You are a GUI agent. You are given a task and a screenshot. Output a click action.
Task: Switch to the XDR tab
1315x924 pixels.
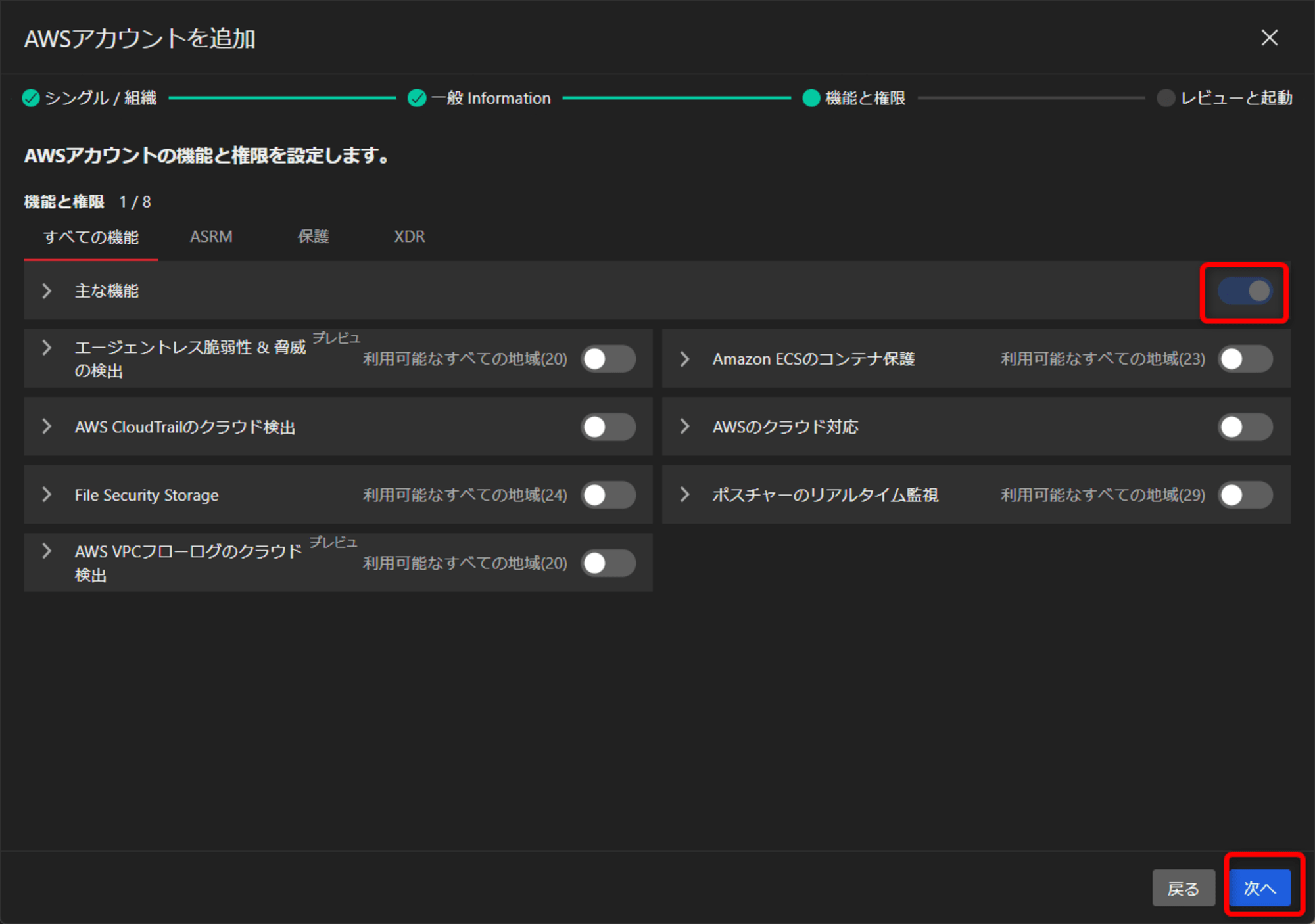click(409, 237)
